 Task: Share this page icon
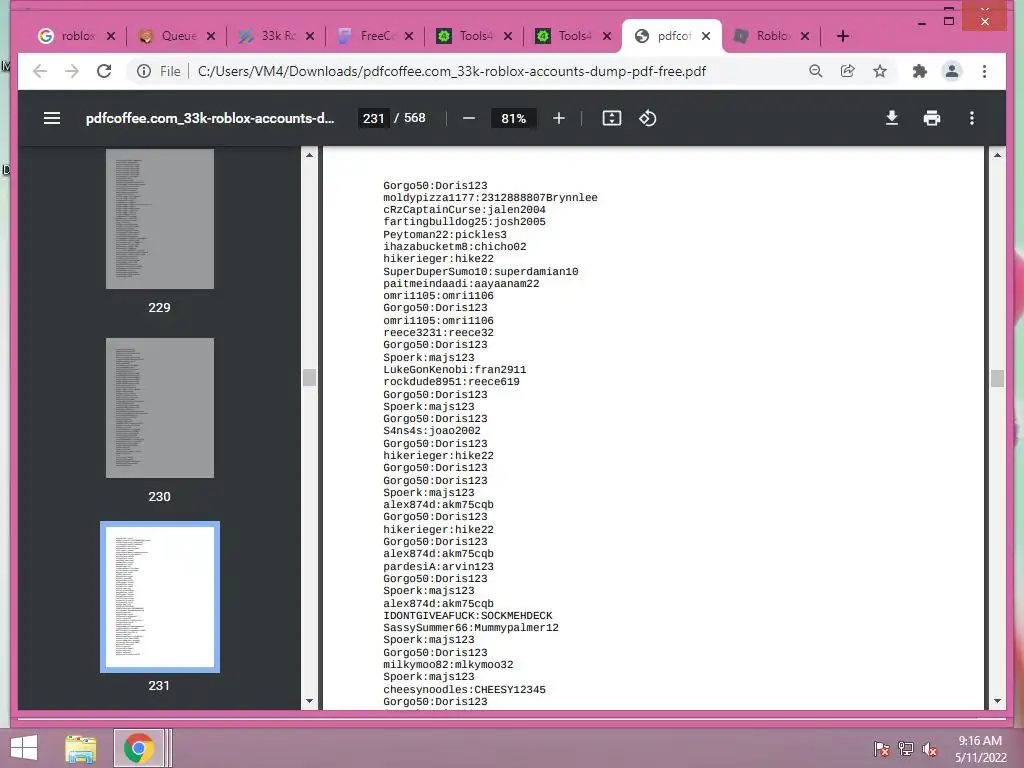tap(848, 71)
